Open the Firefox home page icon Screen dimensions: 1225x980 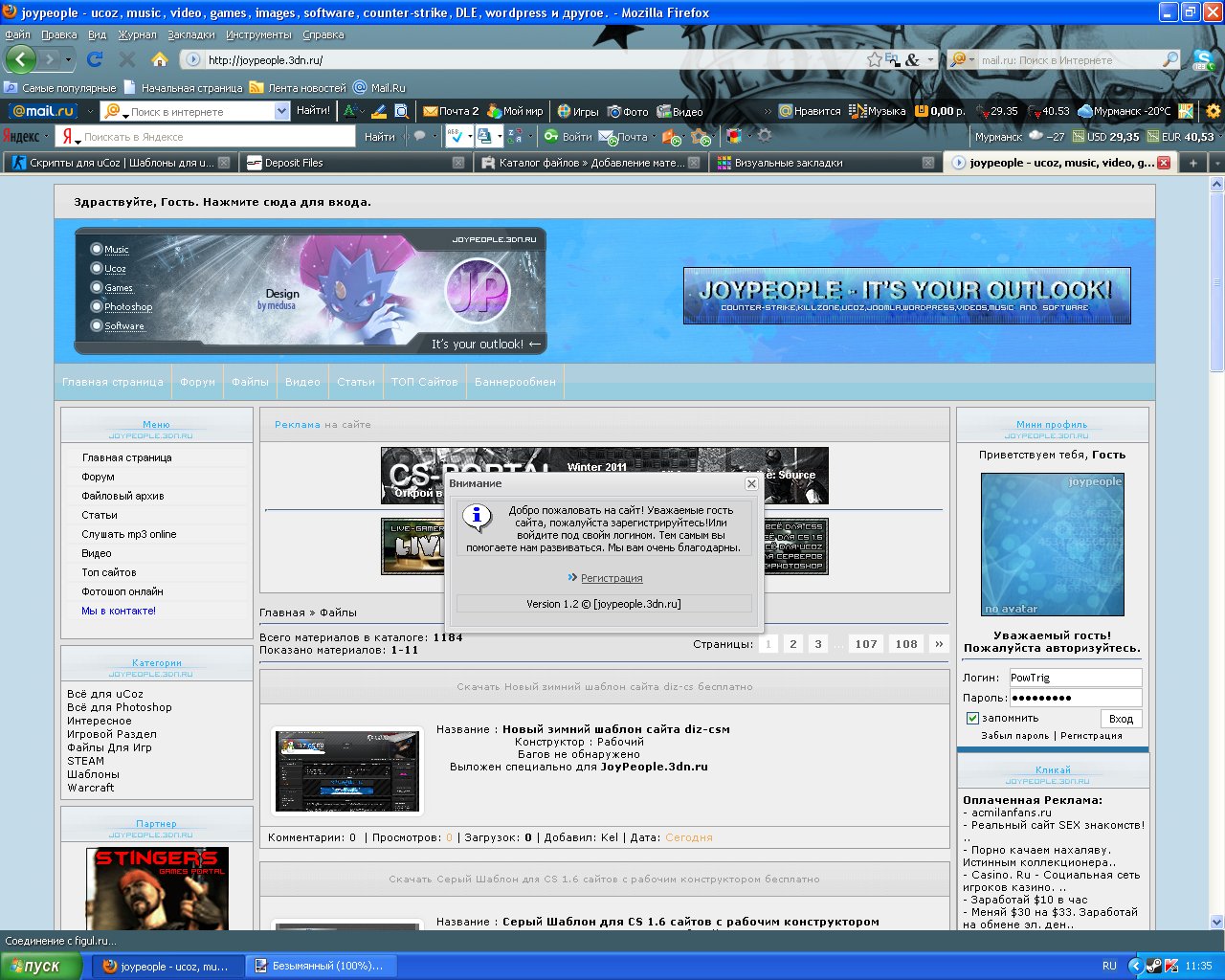(160, 59)
